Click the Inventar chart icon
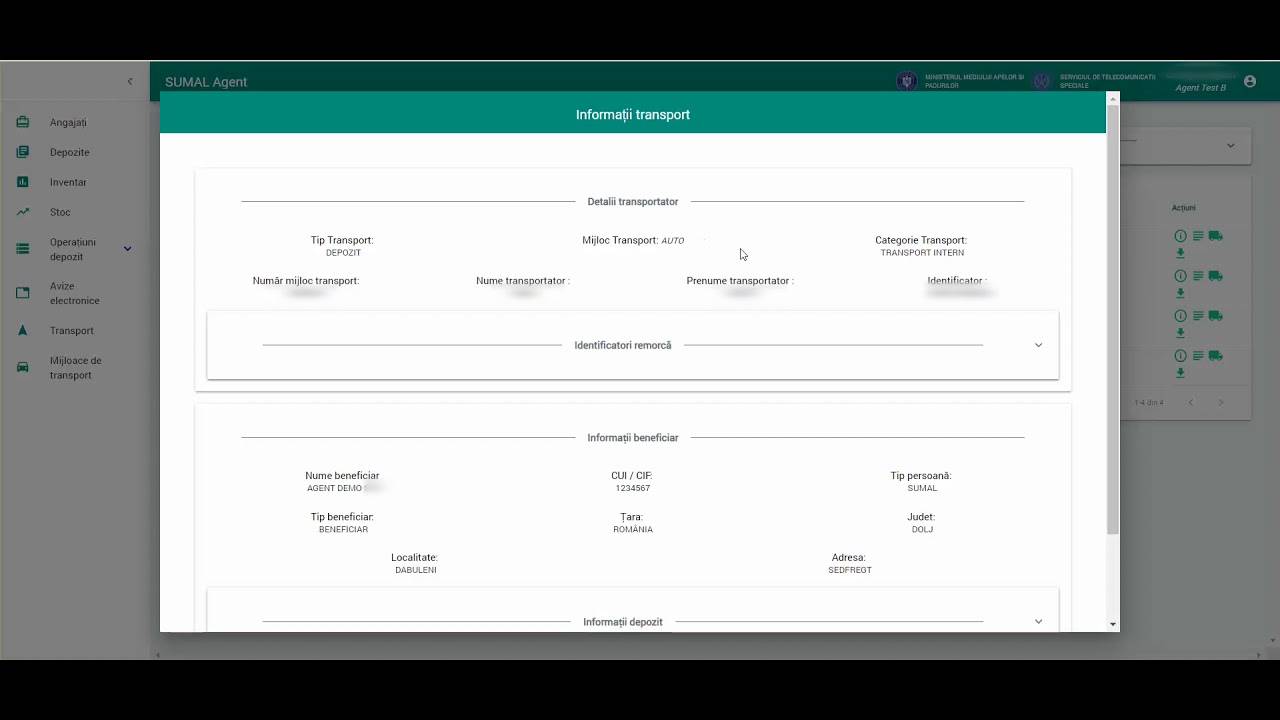Viewport: 1280px width, 720px height. 22,181
